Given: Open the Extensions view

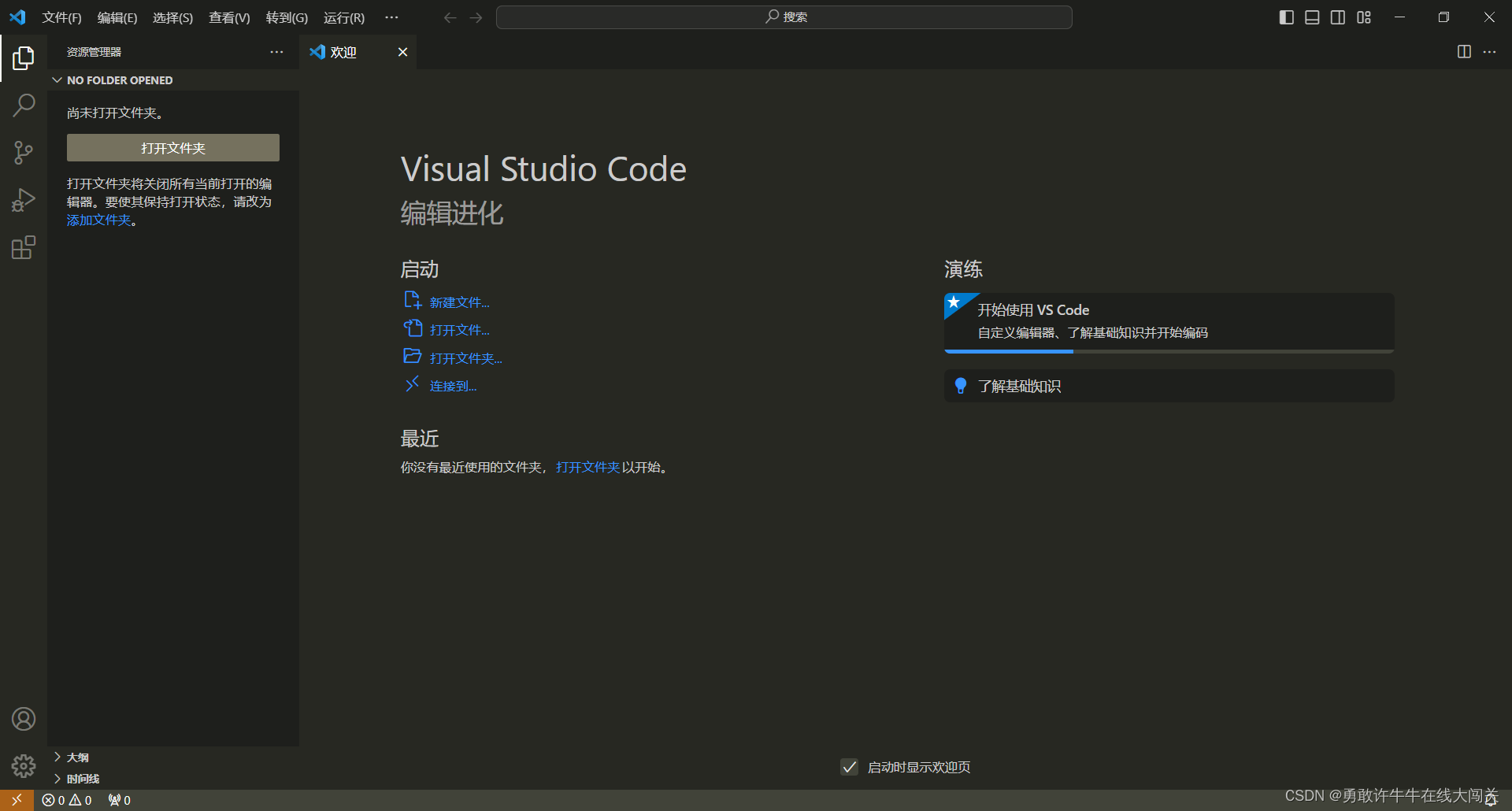Looking at the screenshot, I should tap(24, 248).
